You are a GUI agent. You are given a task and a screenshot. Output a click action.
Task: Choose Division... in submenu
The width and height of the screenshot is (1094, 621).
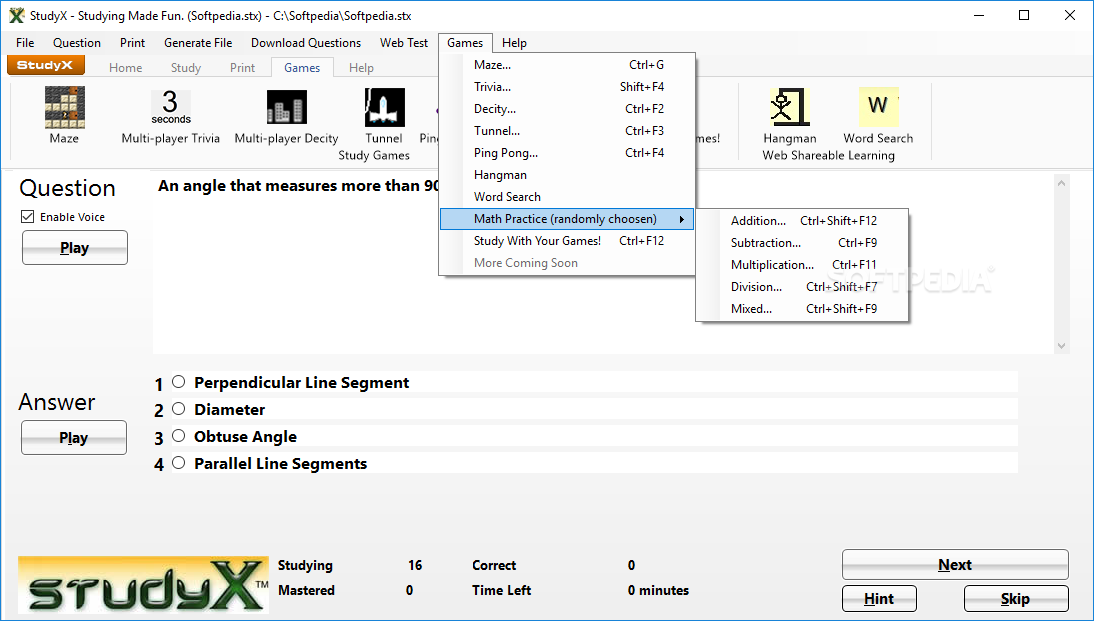pyautogui.click(x=802, y=287)
